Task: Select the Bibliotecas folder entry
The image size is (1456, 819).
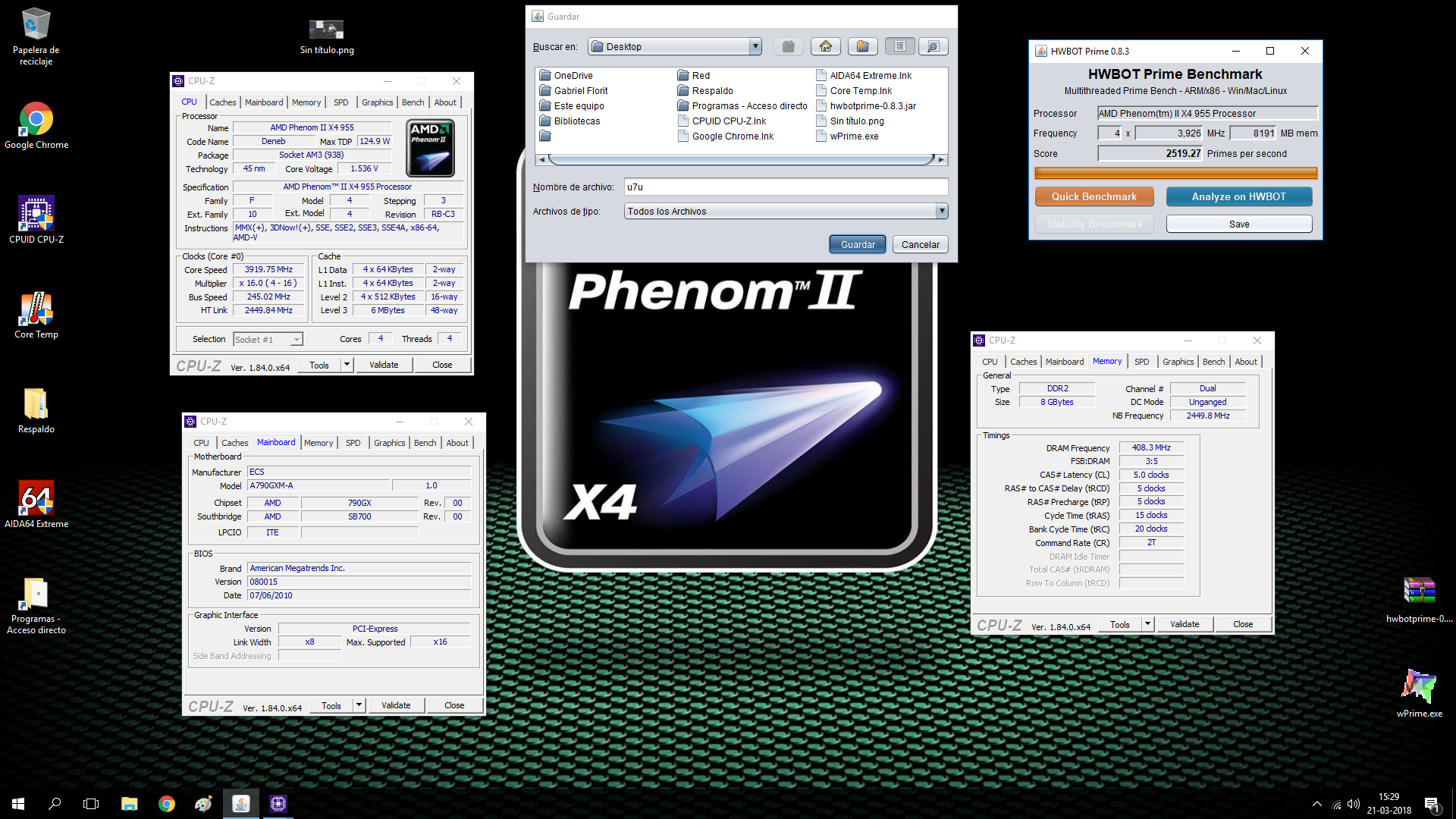Action: (x=570, y=121)
